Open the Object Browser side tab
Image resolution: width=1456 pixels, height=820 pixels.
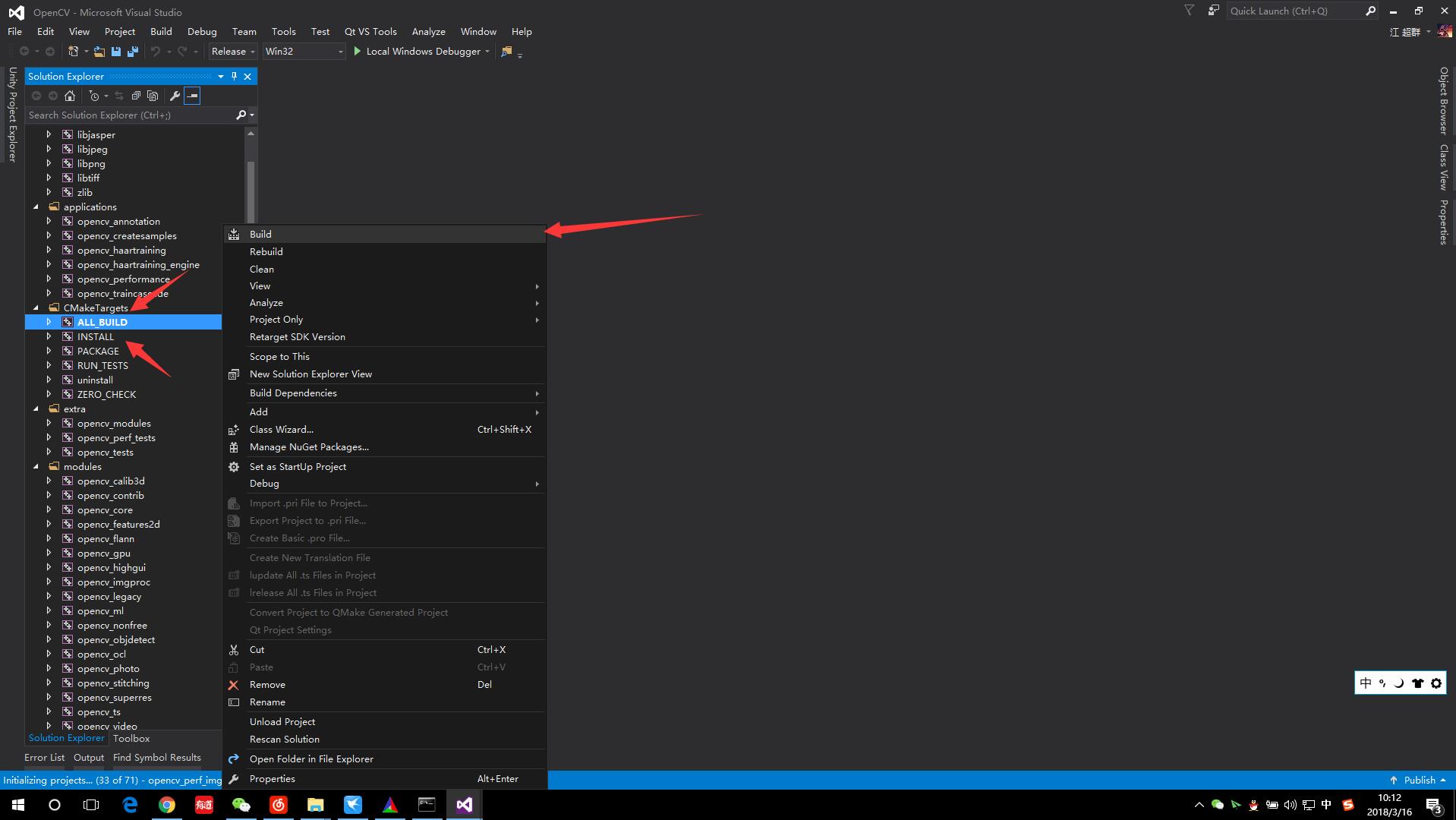[1443, 101]
